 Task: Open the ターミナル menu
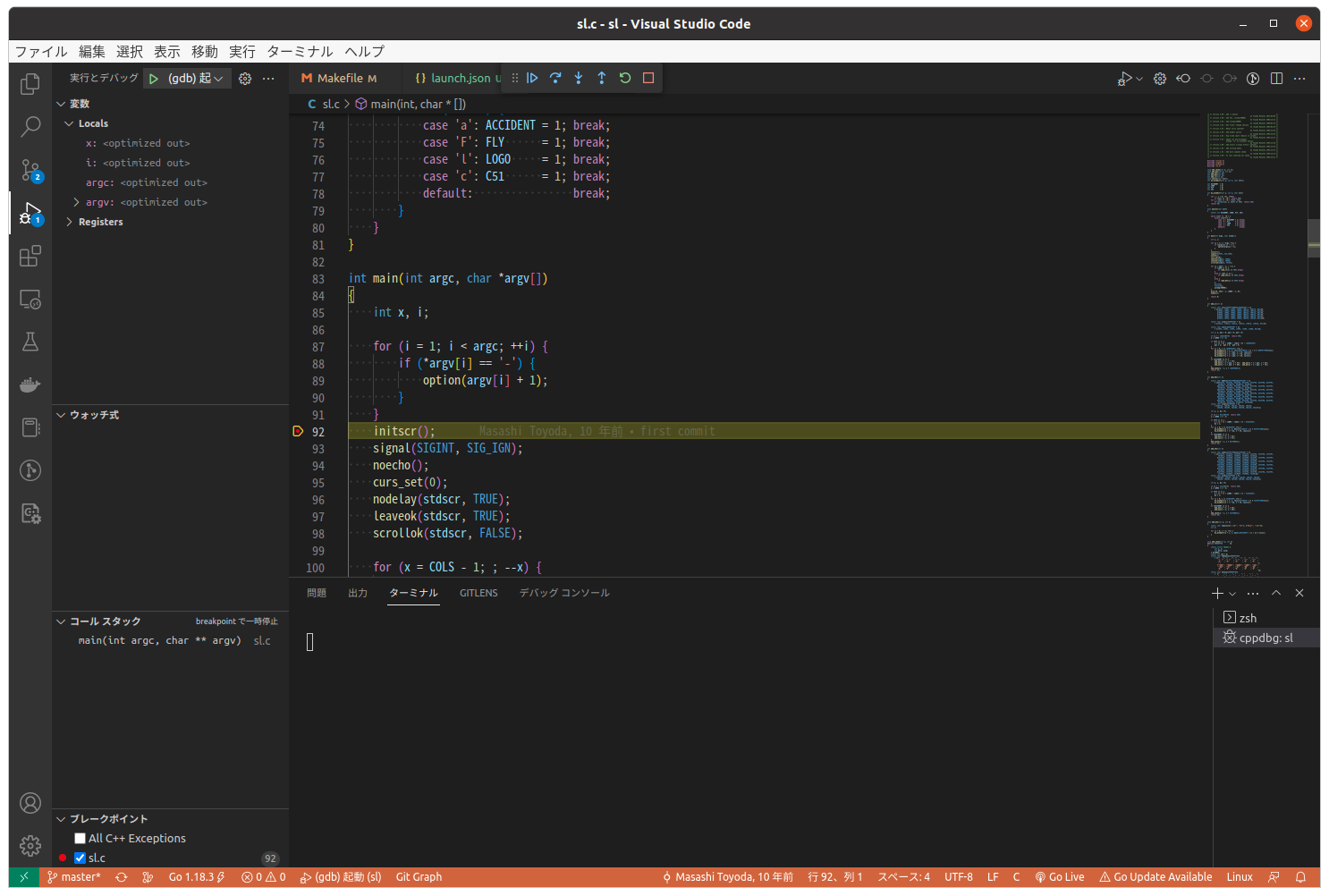click(299, 51)
